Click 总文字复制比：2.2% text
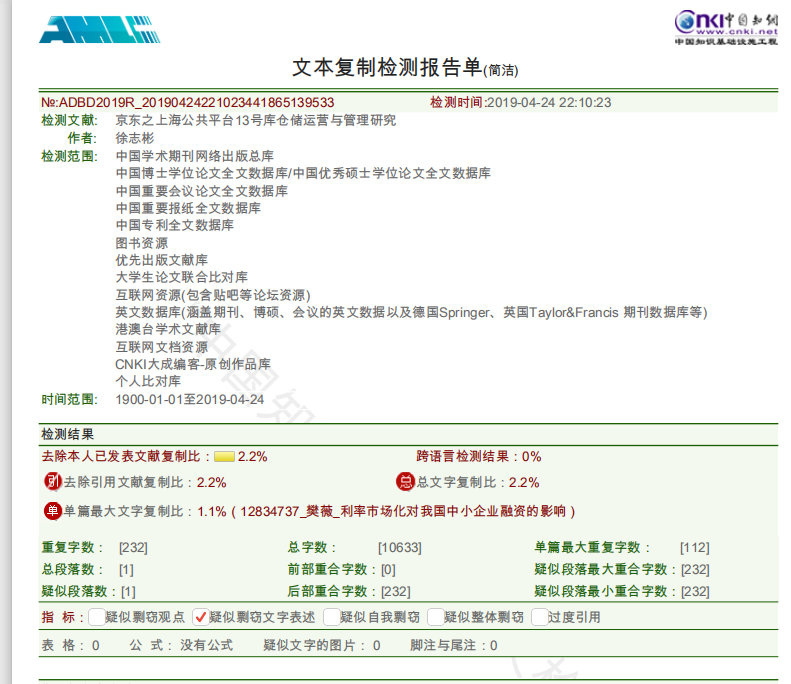 pos(478,482)
